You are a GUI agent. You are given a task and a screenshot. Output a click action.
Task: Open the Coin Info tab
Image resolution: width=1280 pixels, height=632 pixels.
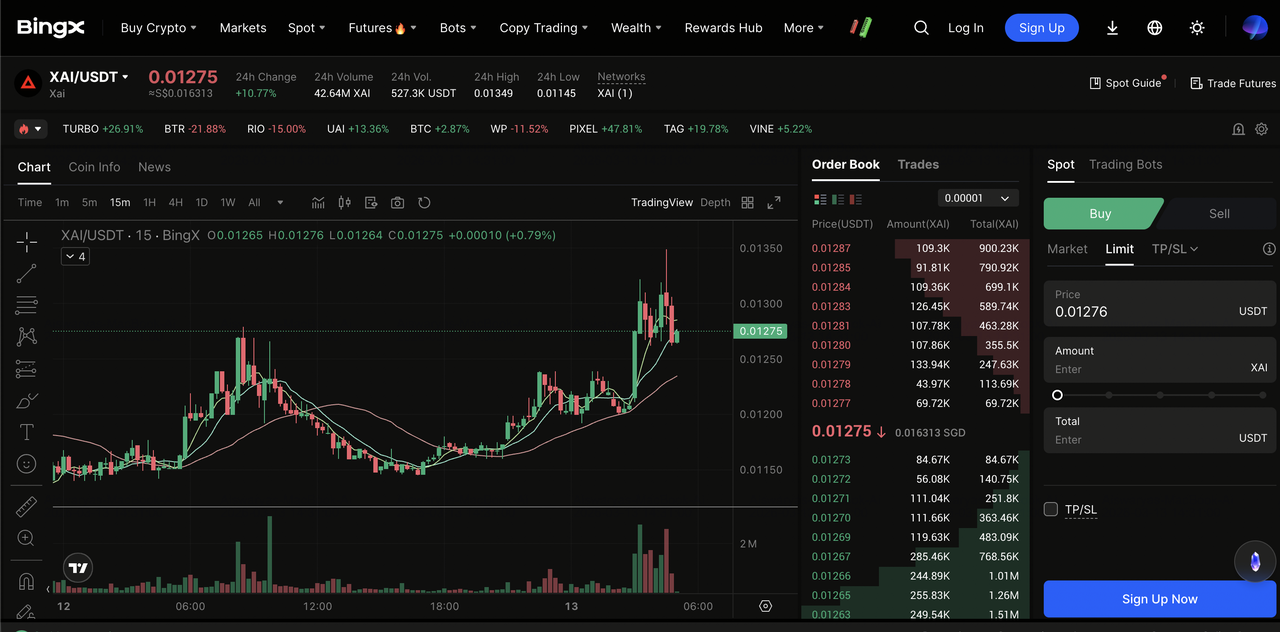point(94,167)
